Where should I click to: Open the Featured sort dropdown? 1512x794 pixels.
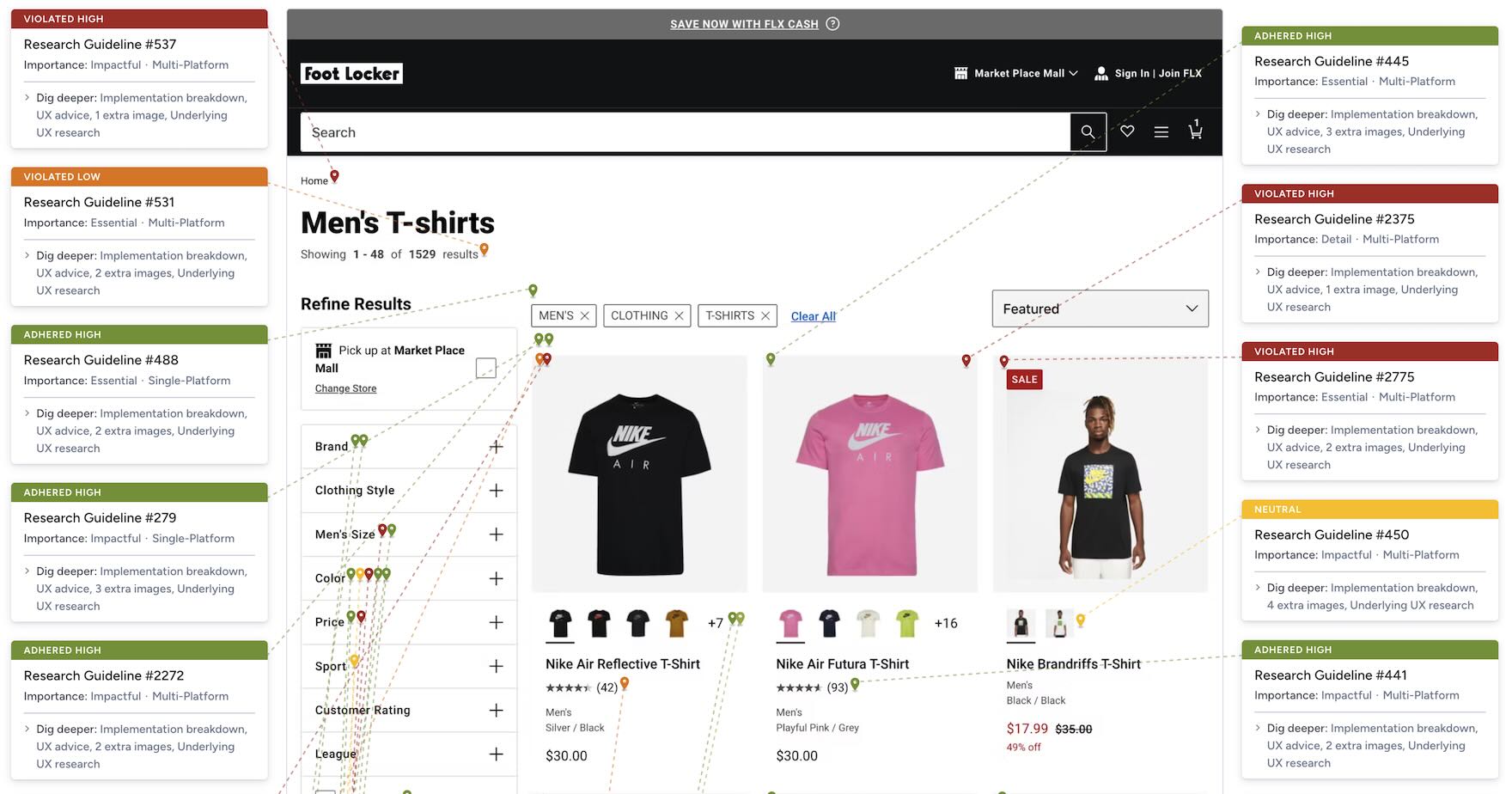click(1100, 308)
